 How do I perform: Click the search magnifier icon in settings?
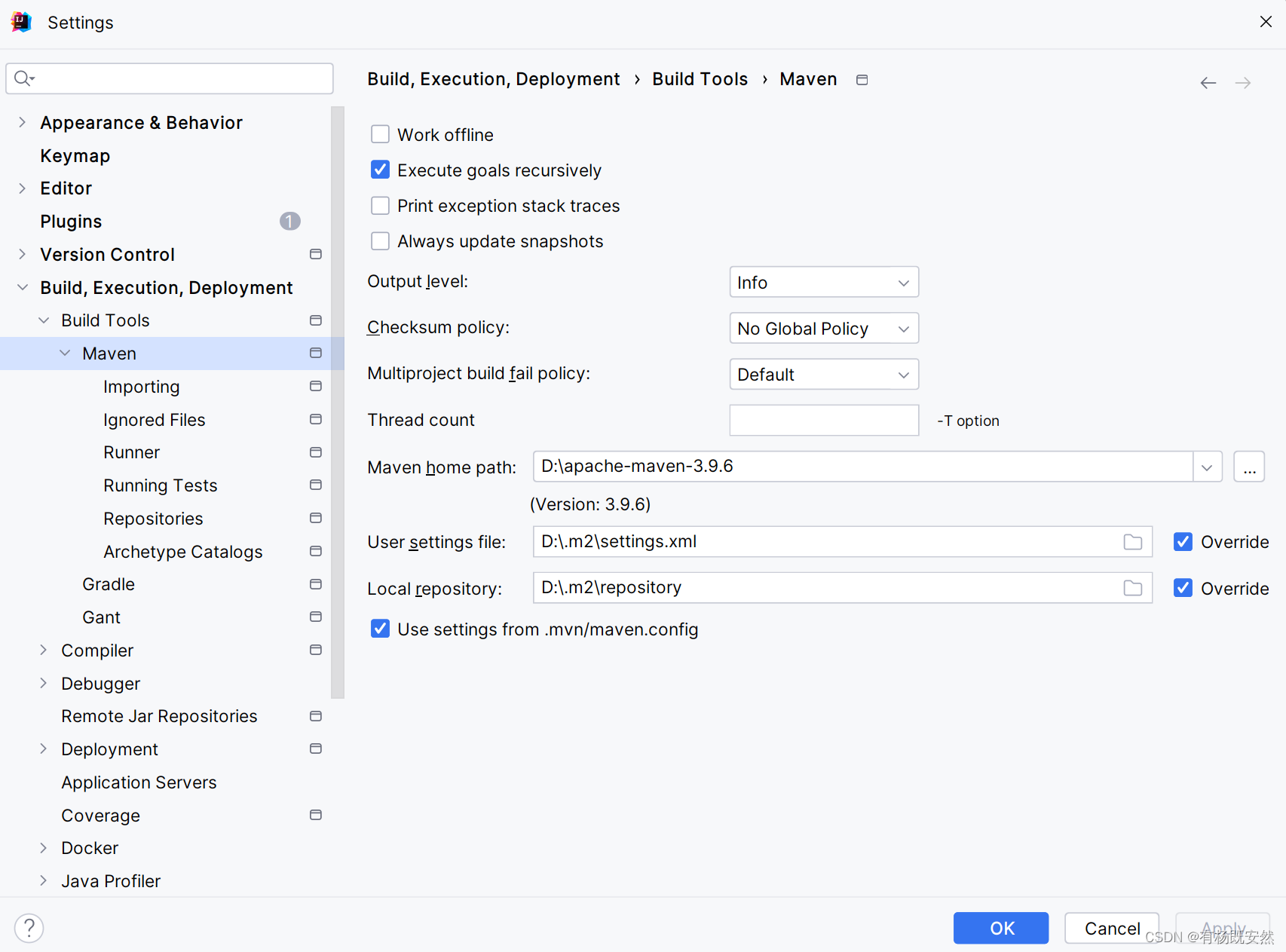point(24,78)
